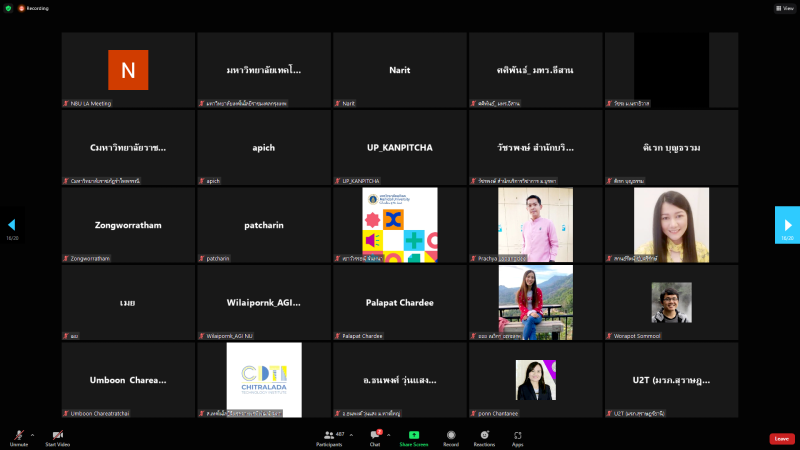This screenshot has height=450, width=800.
Task: Expand audio options arrow beside Unmute
Action: click(32, 435)
